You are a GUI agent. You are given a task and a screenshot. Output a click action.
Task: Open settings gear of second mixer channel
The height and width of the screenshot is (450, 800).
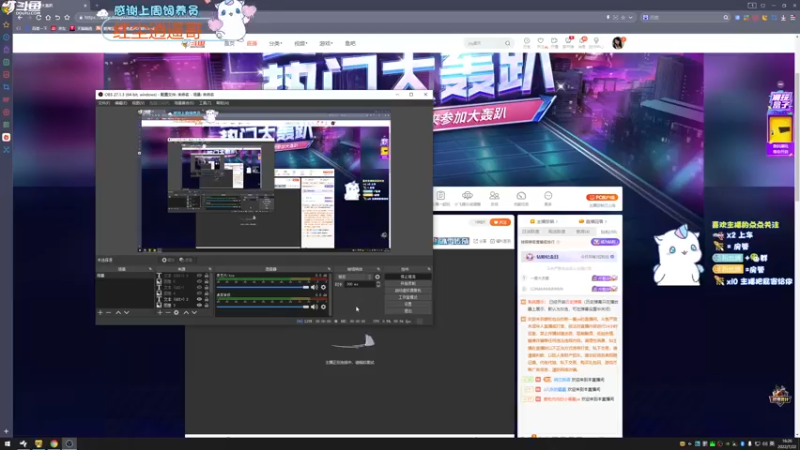point(323,307)
